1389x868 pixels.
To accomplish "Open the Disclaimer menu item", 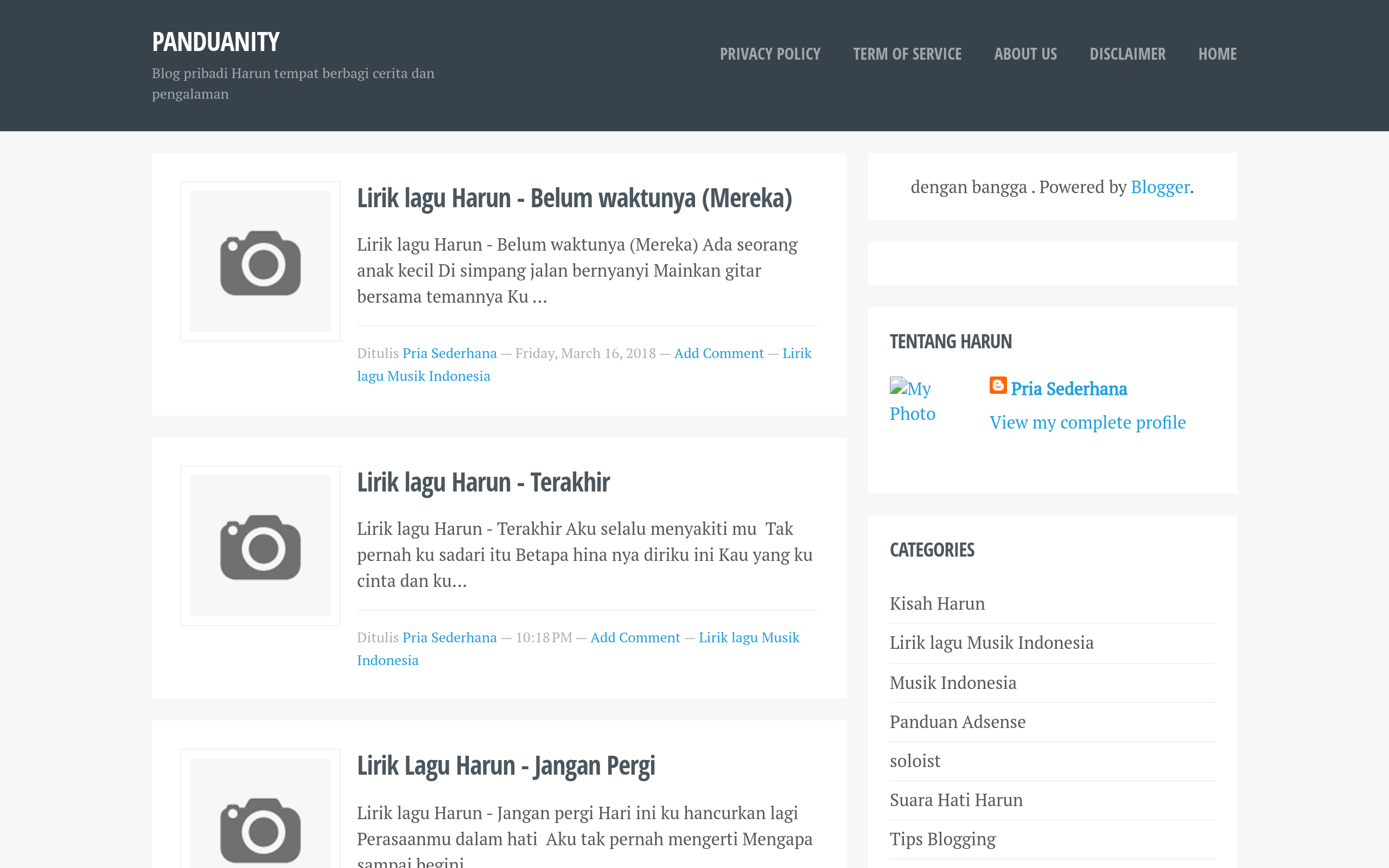I will coord(1127,54).
